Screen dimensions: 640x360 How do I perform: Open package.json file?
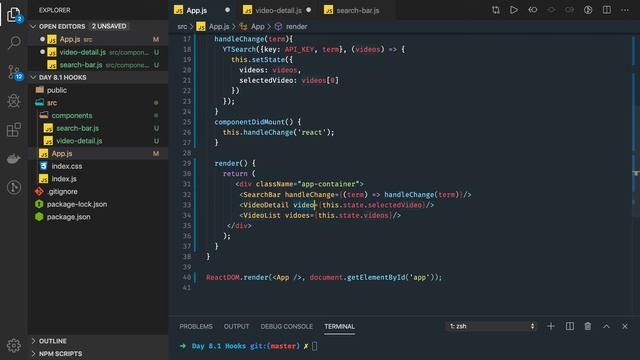pyautogui.click(x=98, y=216)
